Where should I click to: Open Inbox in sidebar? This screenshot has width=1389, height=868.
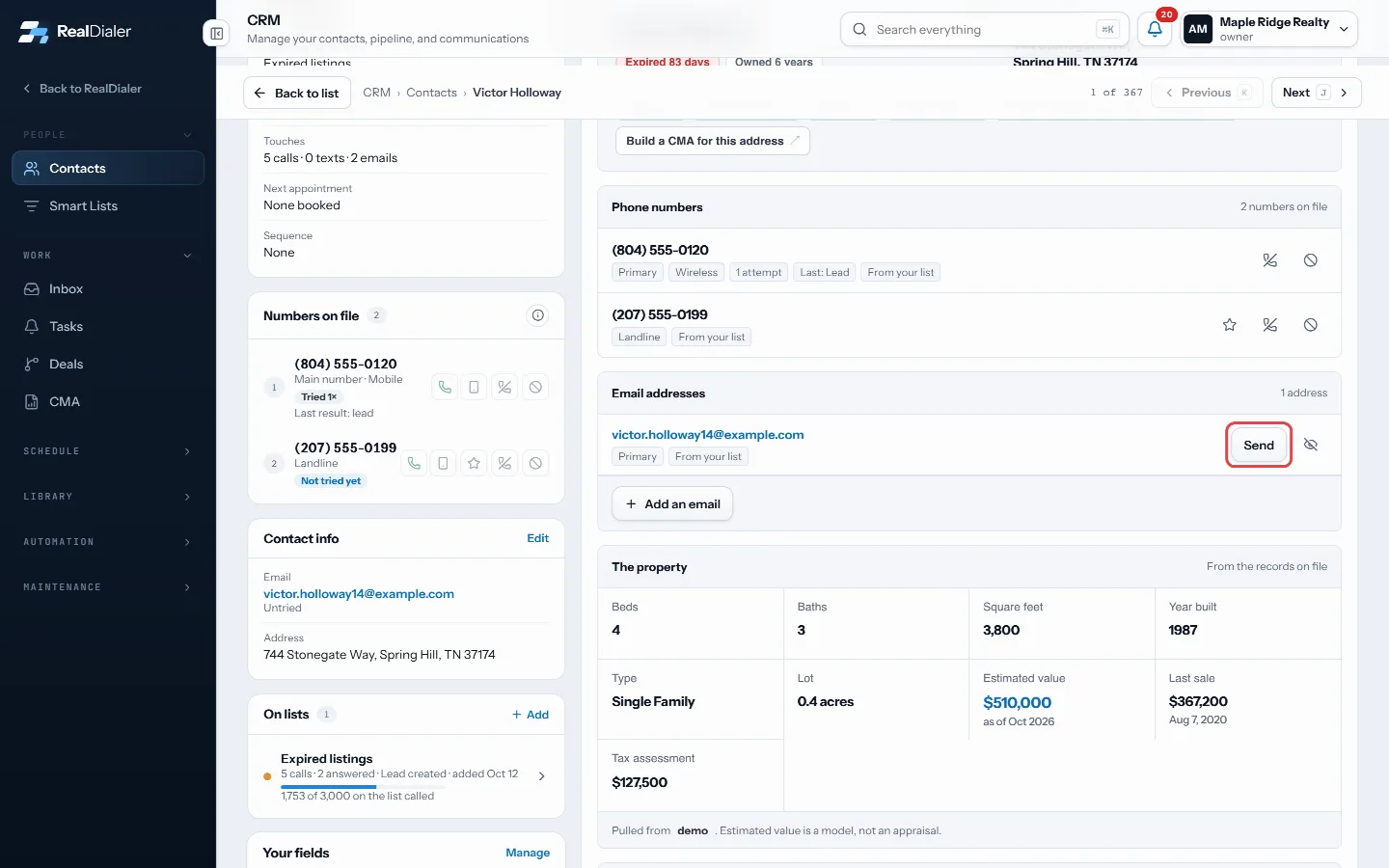(x=108, y=288)
